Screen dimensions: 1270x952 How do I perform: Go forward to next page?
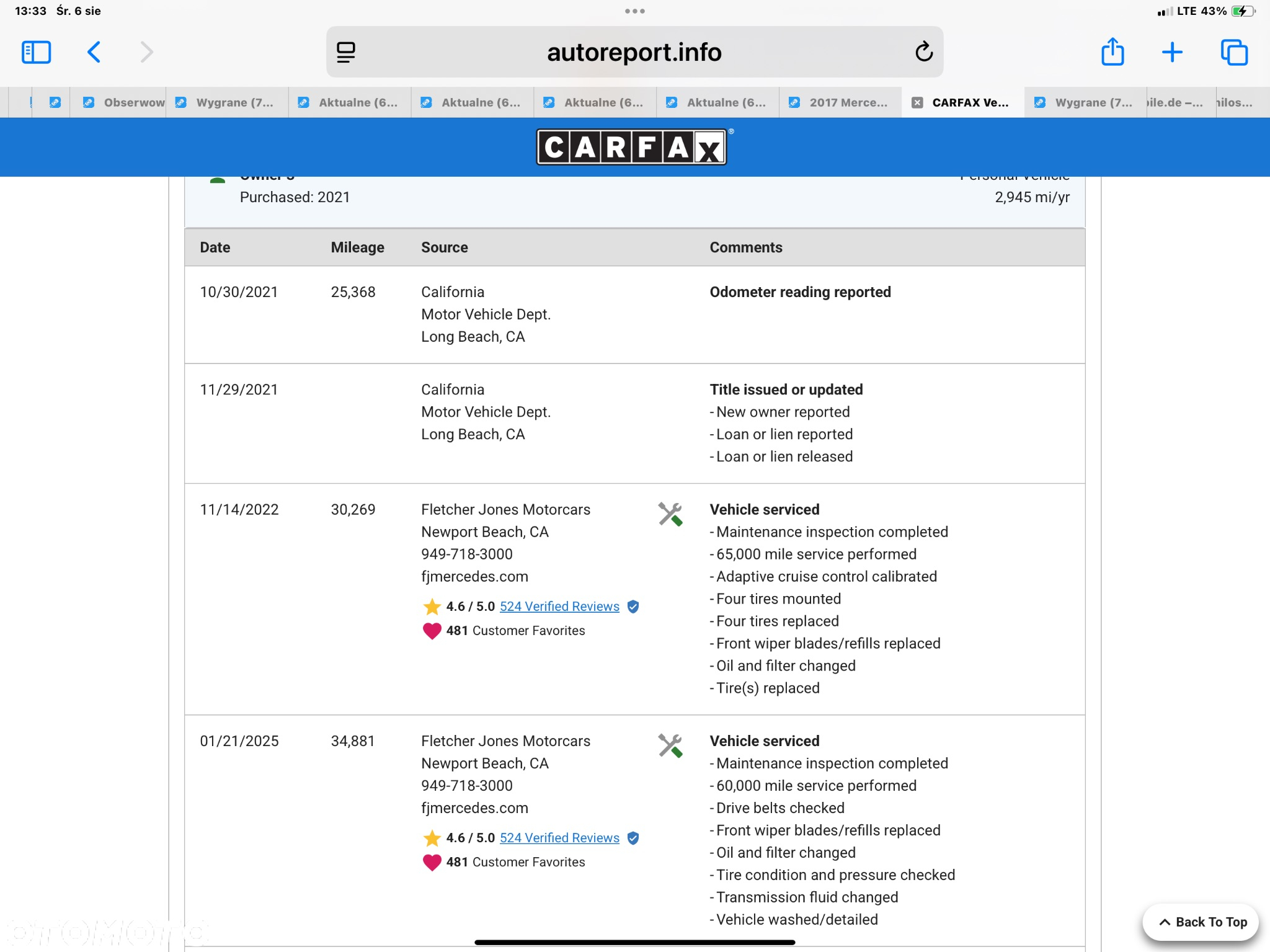[x=146, y=52]
